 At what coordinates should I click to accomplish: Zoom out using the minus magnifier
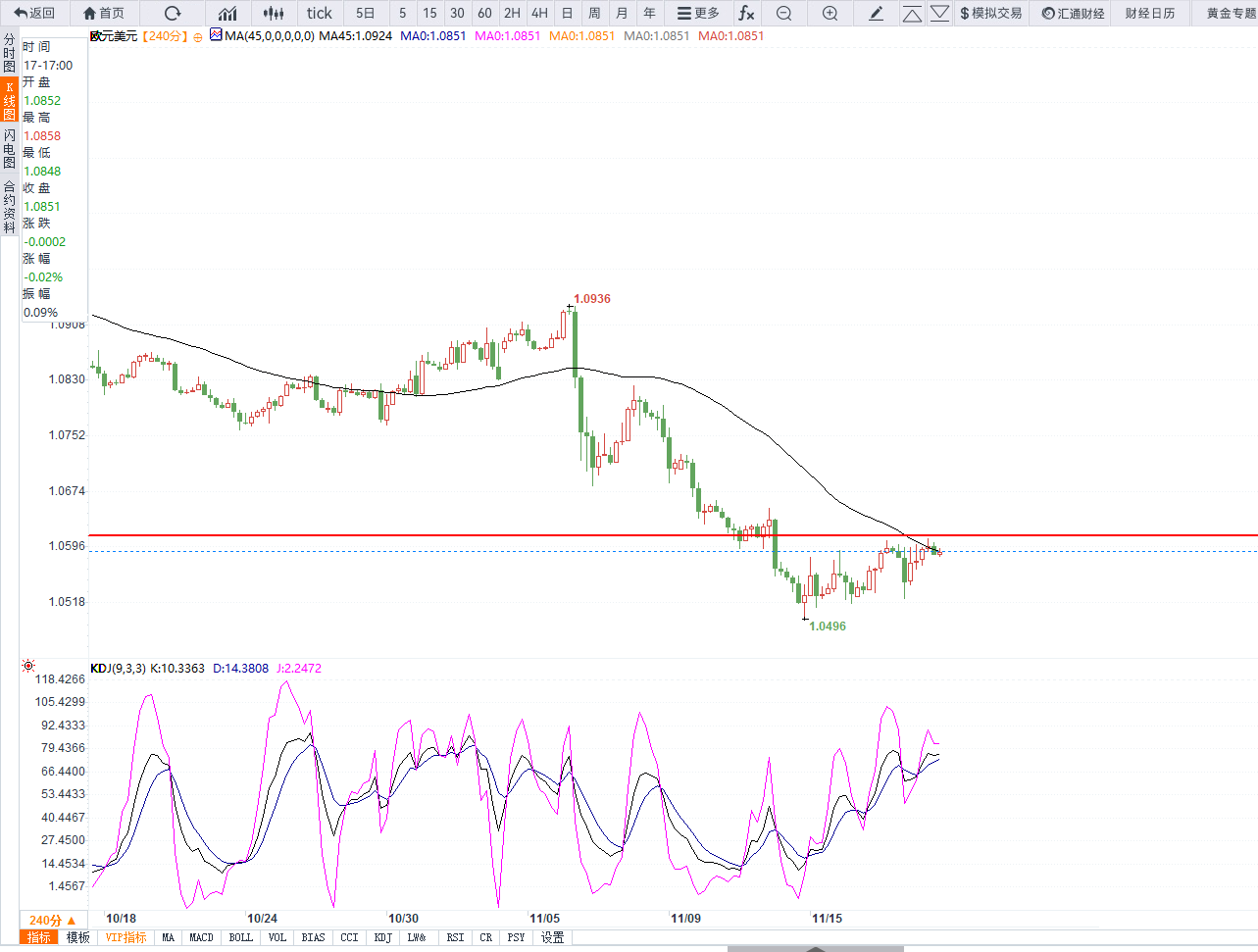click(783, 13)
